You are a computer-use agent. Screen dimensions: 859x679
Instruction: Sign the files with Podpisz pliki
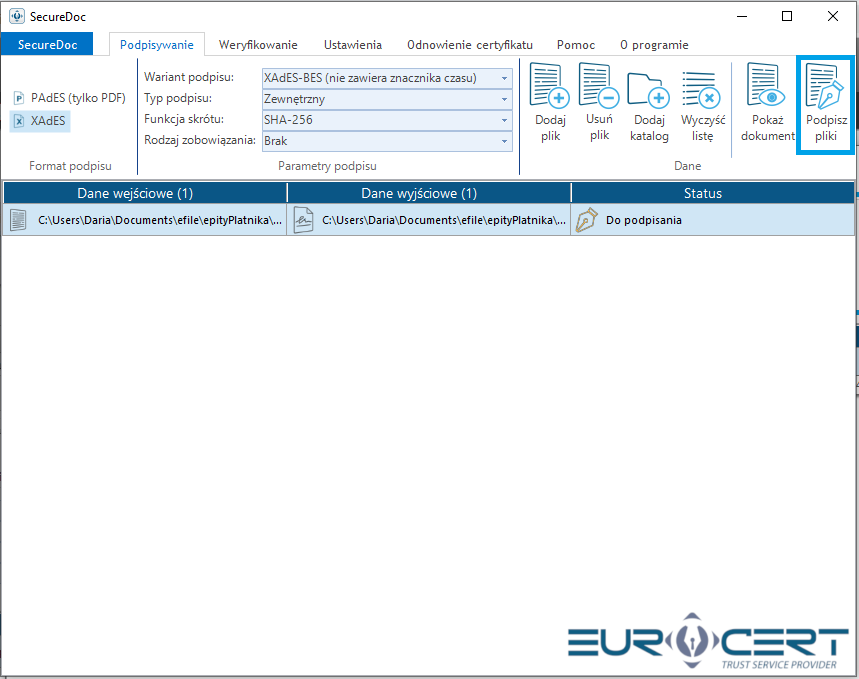[x=826, y=104]
